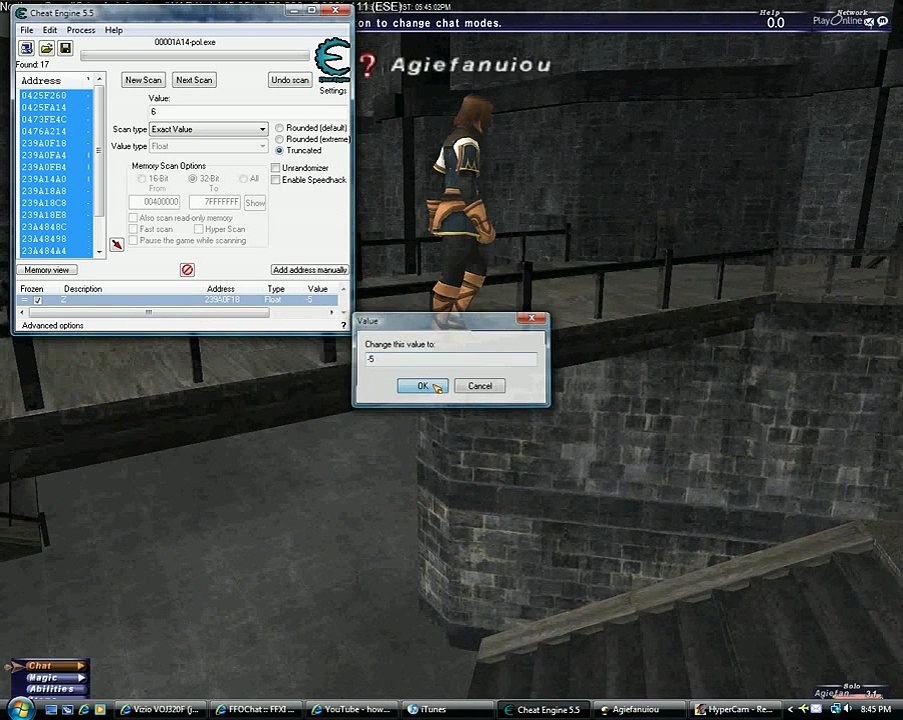The width and height of the screenshot is (903, 720).
Task: Click the Internet Explorer quick launch icon
Action: point(84,710)
